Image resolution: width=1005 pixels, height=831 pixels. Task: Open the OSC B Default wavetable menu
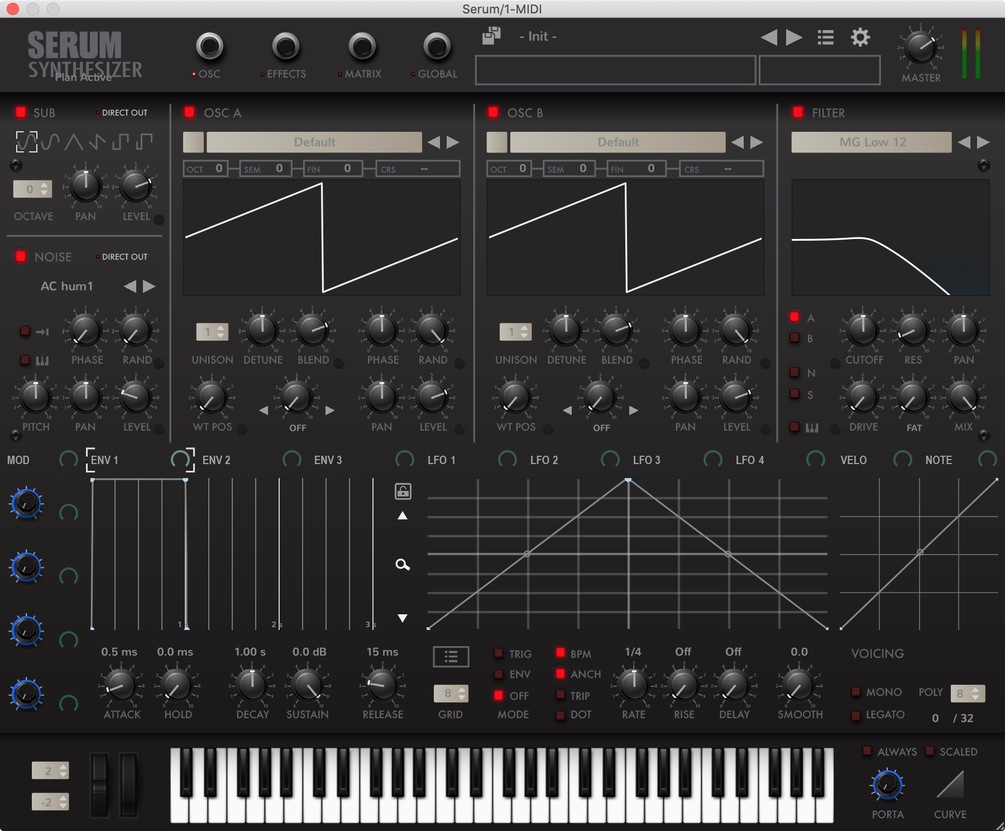click(618, 142)
